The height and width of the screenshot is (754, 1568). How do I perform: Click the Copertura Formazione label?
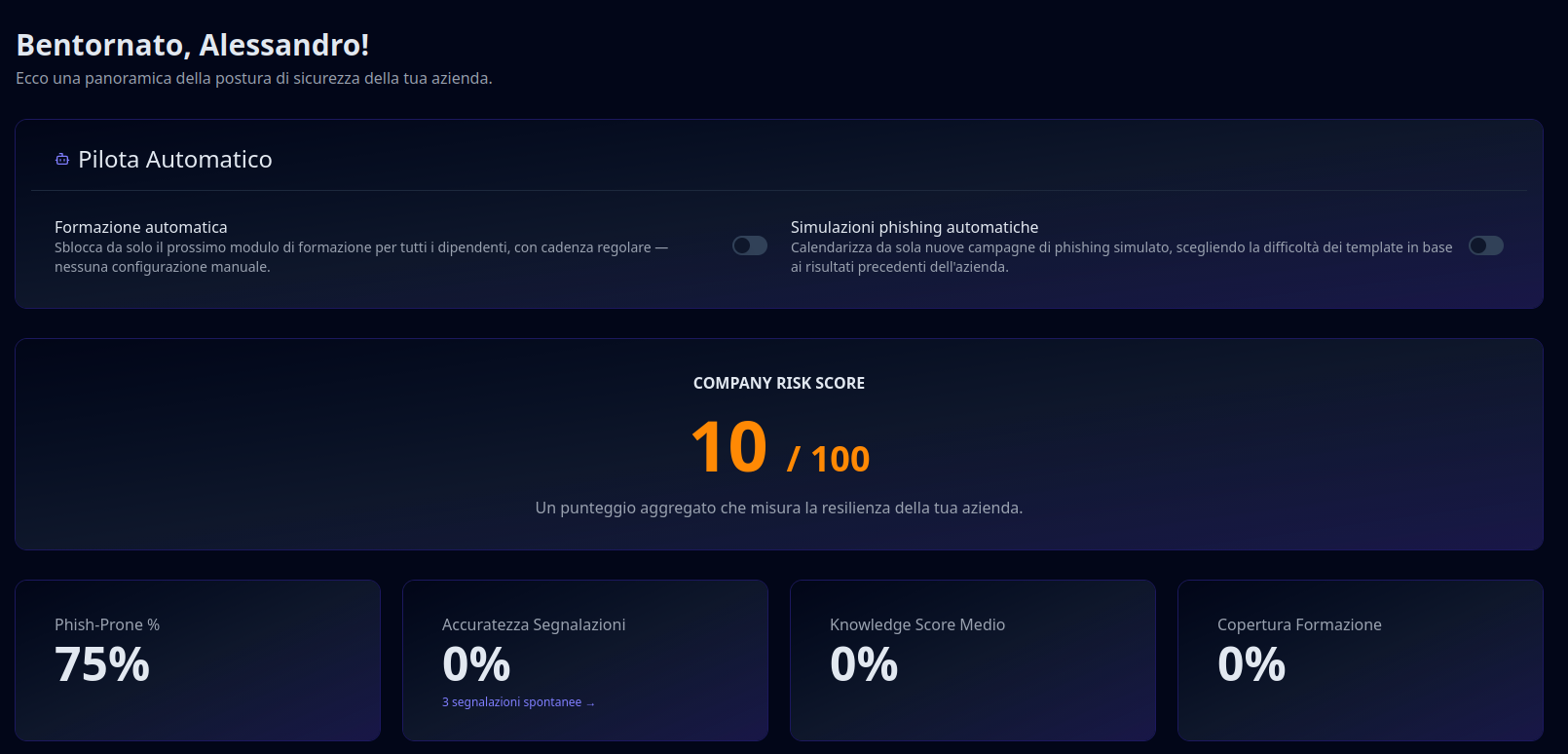click(x=1299, y=624)
